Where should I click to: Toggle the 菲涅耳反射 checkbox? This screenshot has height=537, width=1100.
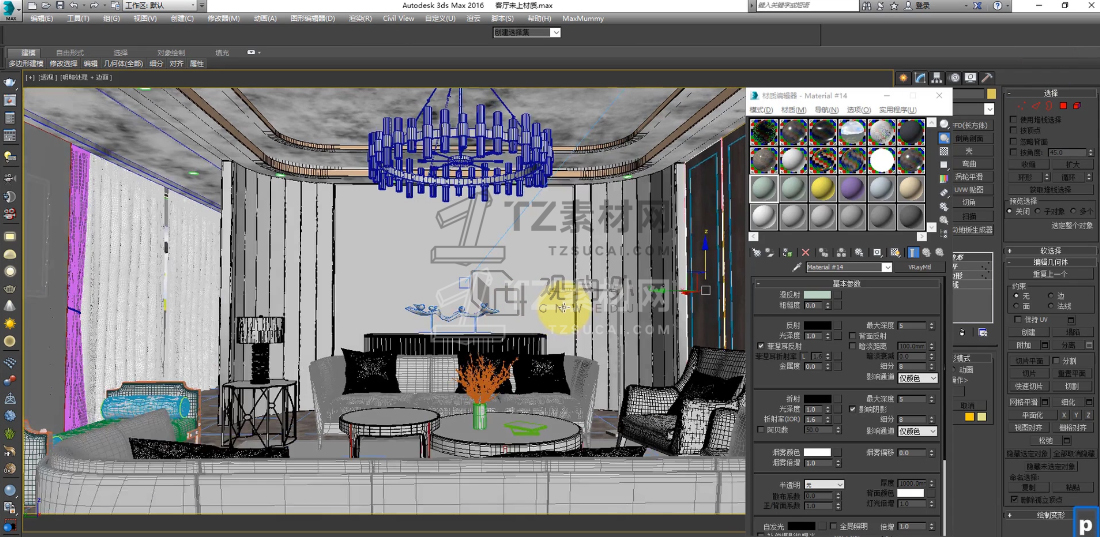[761, 345]
